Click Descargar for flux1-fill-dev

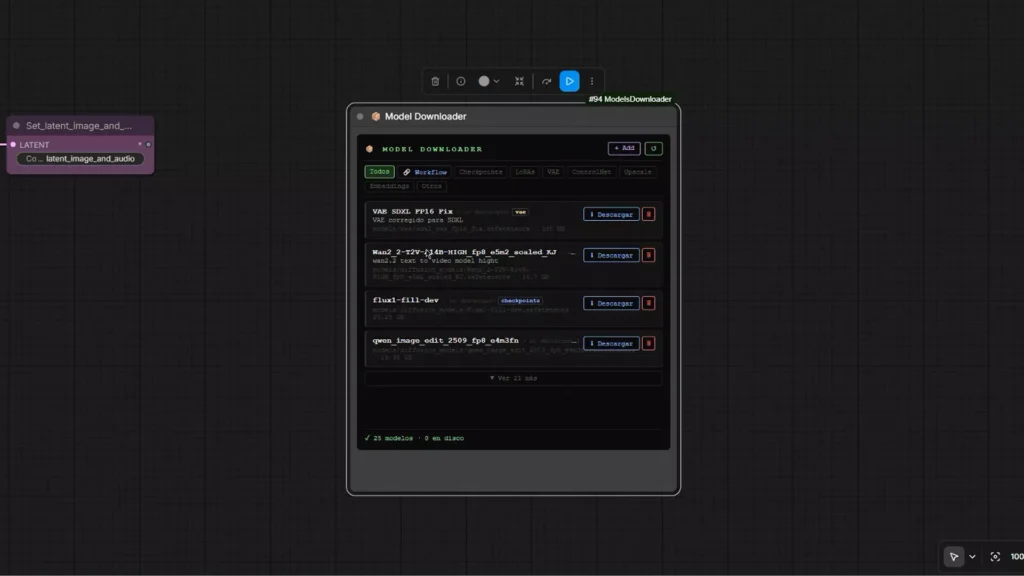coord(611,303)
